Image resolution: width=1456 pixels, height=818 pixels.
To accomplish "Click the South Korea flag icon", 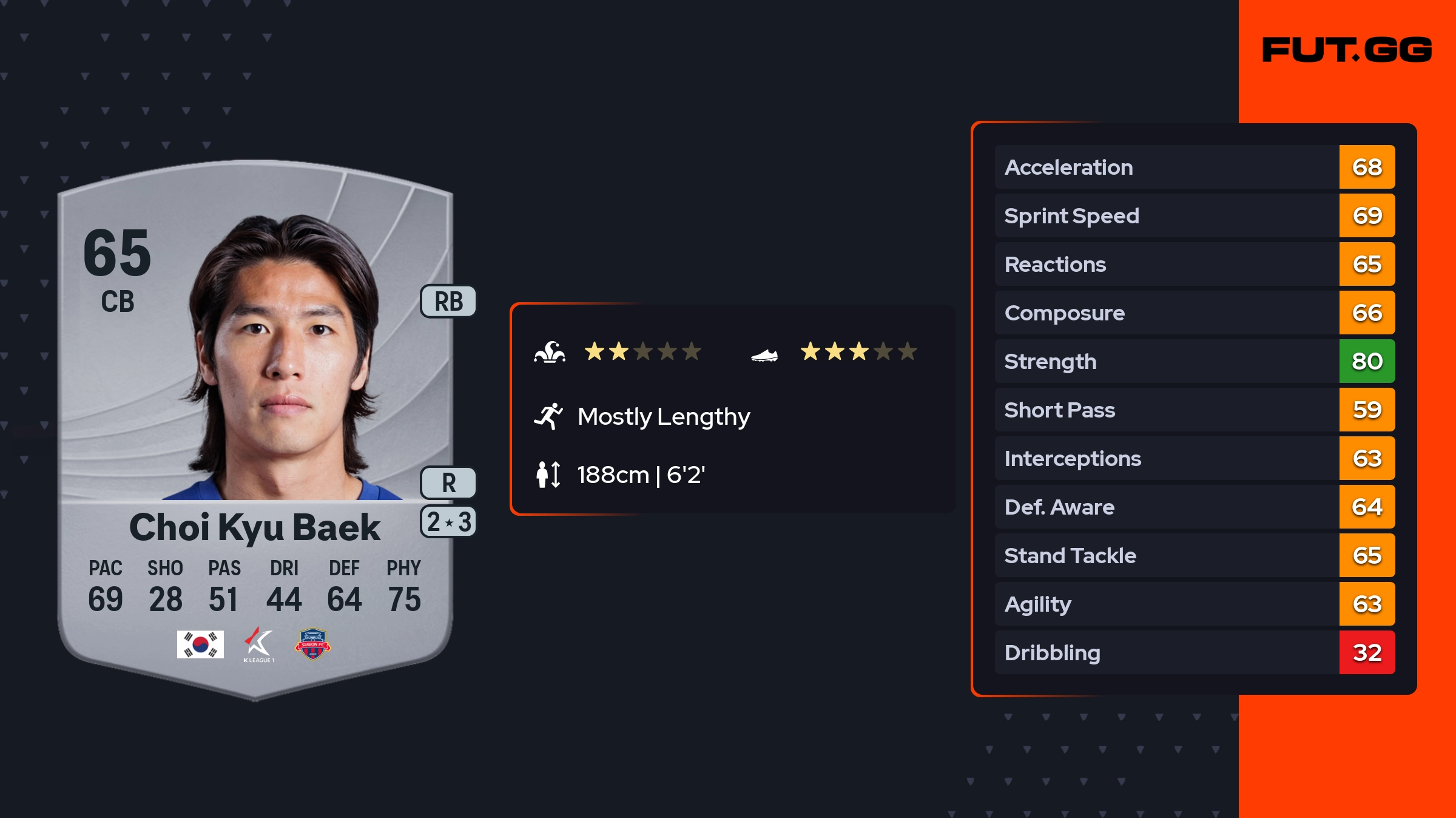I will pos(200,644).
